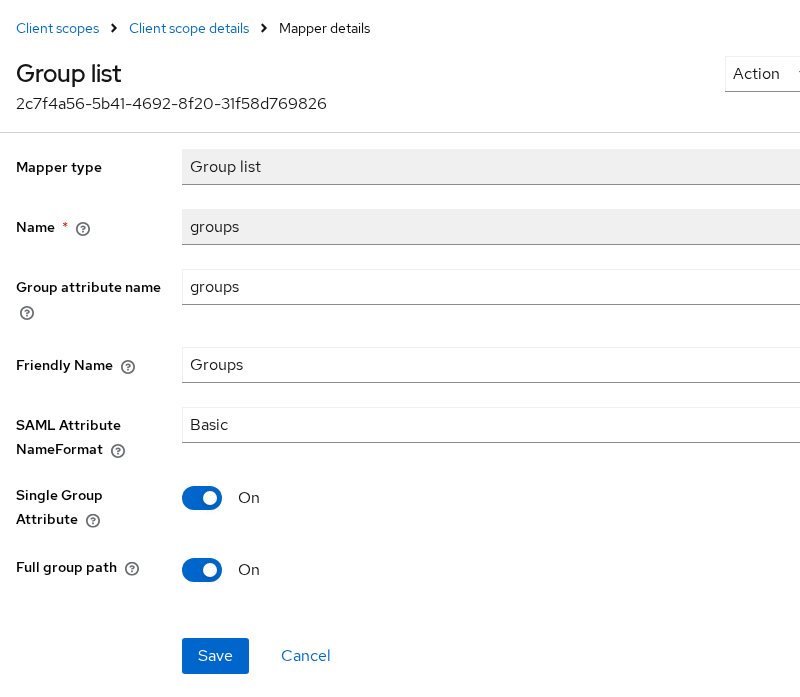Click the Friendly Name input field
The image size is (800, 697).
(491, 365)
